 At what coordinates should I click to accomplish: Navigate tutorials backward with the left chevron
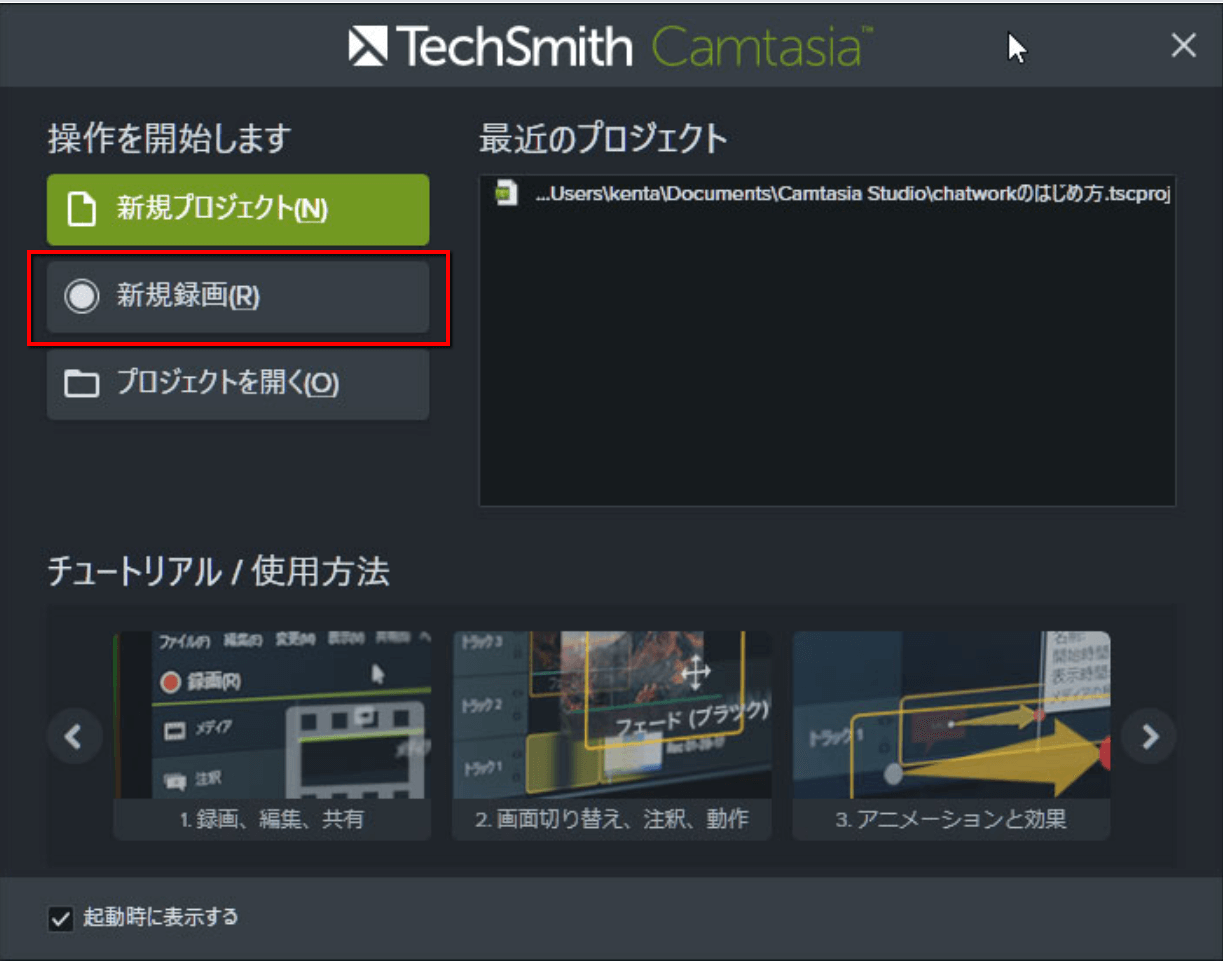(x=74, y=736)
